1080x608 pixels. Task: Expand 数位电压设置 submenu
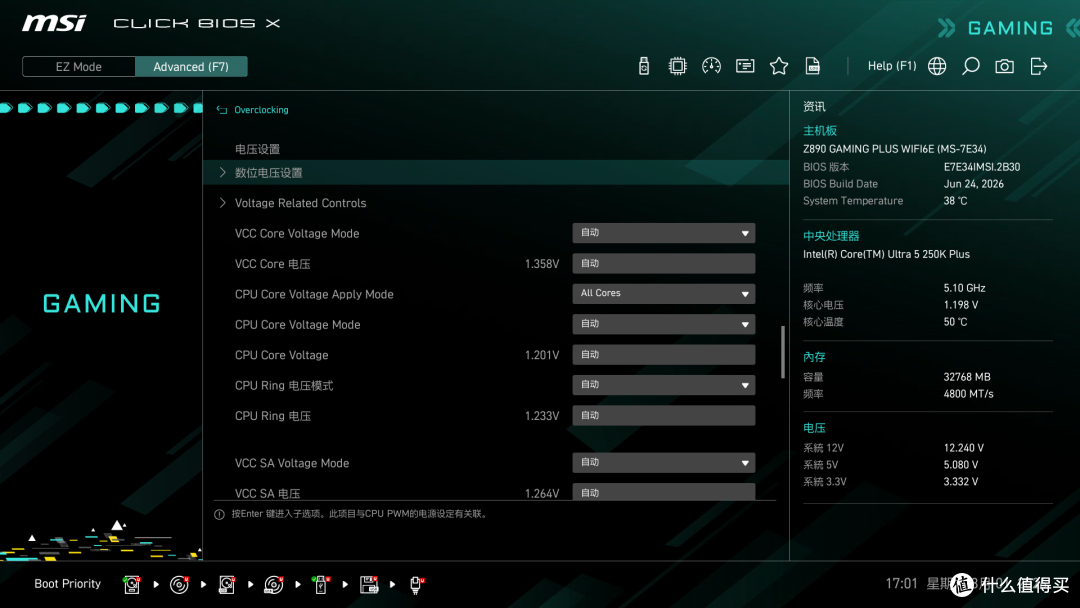(496, 173)
